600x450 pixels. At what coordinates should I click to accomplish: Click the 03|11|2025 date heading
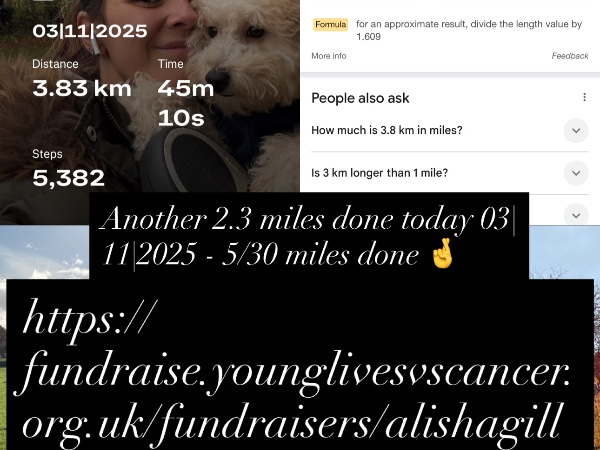tap(90, 31)
